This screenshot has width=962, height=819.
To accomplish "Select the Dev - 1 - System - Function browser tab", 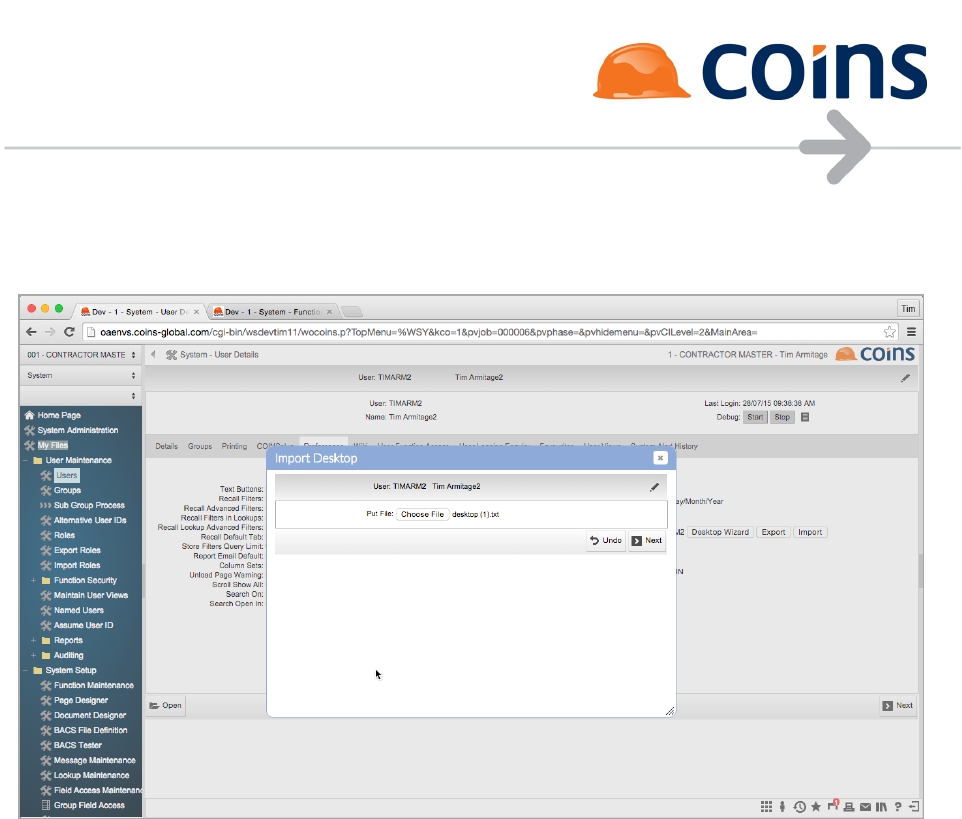I will [x=273, y=312].
